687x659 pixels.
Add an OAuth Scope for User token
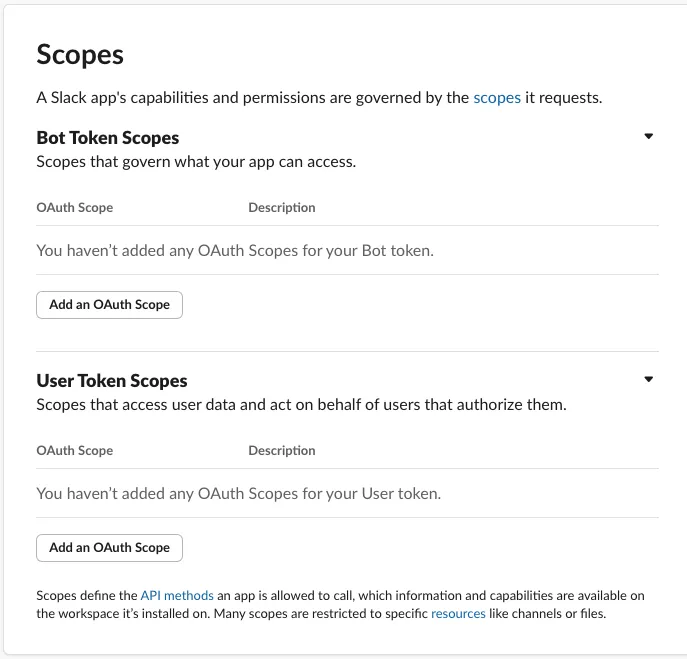pos(109,547)
